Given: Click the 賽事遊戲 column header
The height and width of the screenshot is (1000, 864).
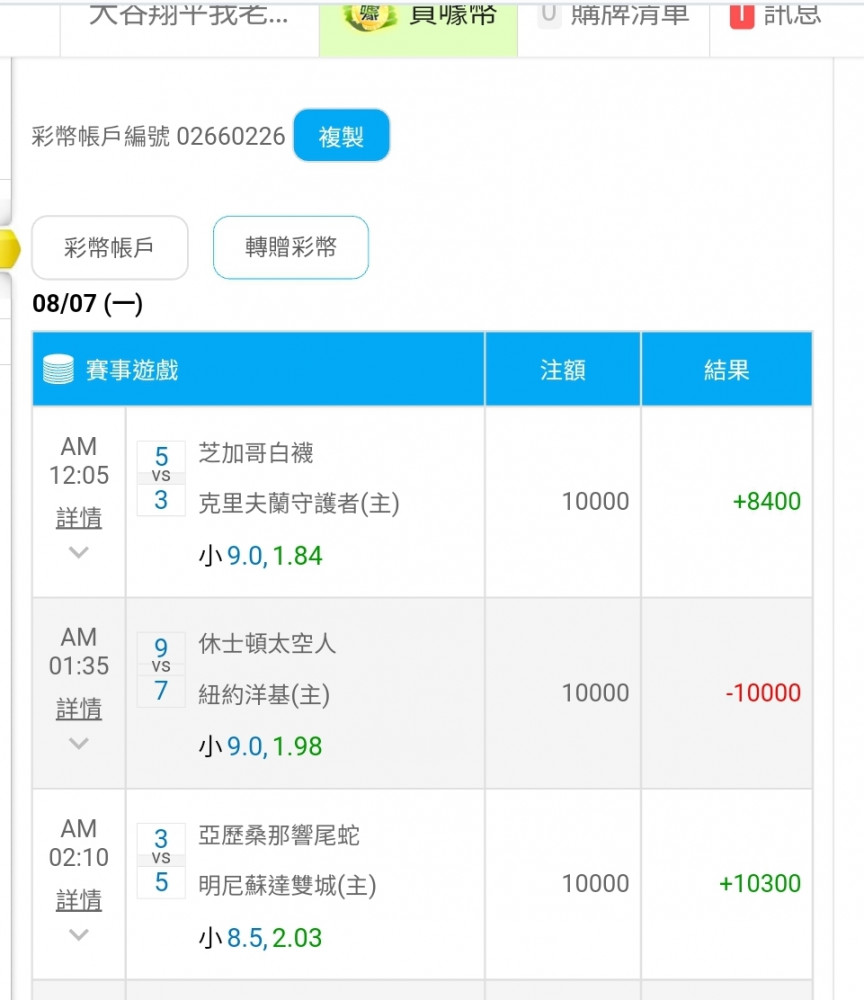Looking at the screenshot, I should 258,369.
